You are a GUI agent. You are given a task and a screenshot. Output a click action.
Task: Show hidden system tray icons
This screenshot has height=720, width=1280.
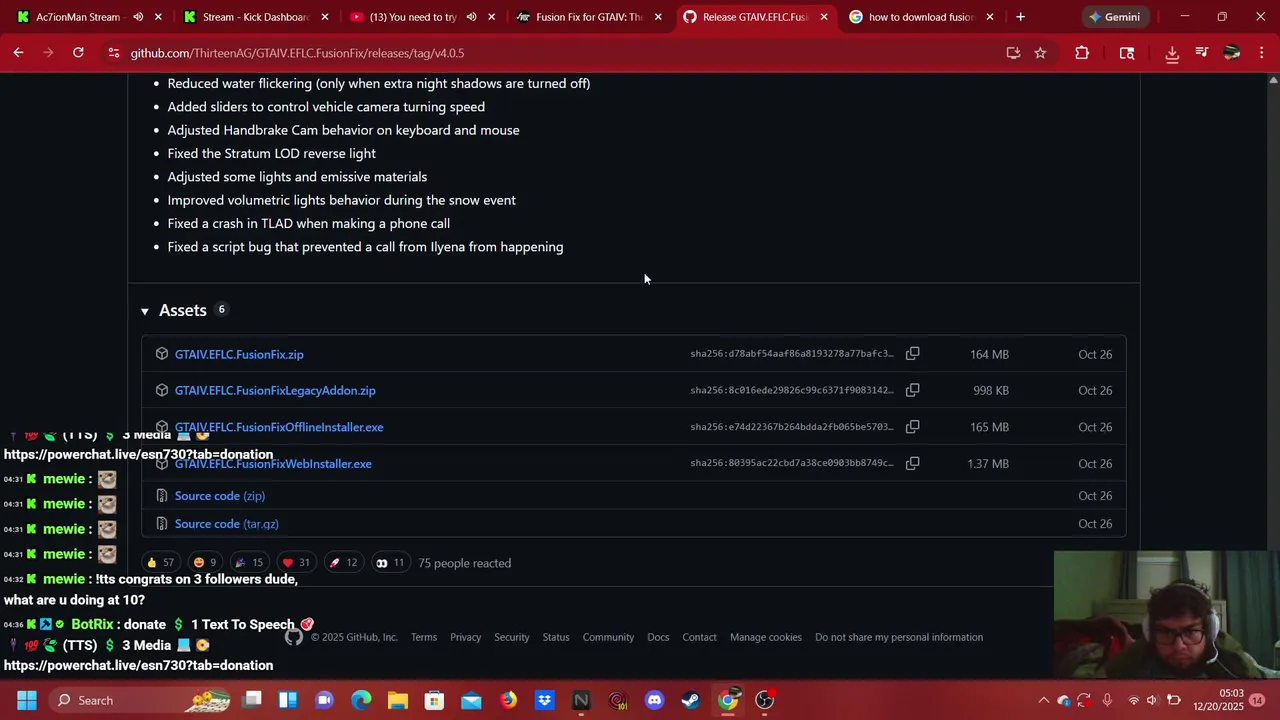click(1043, 700)
